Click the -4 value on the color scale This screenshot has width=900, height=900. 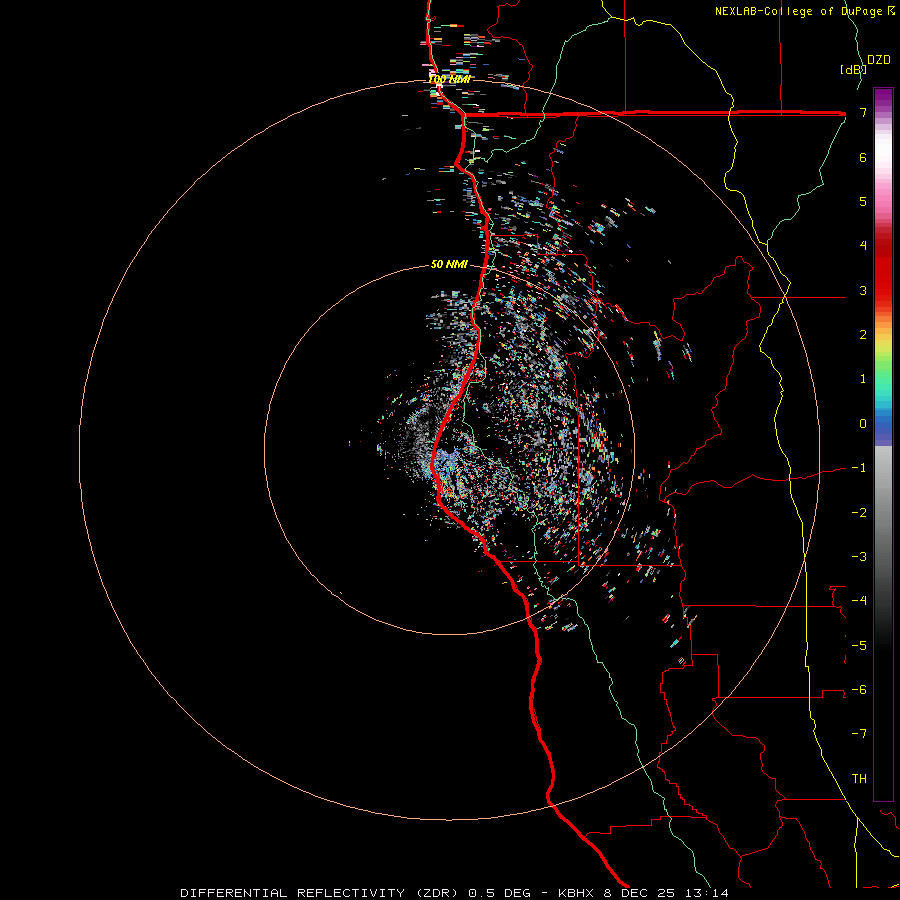tap(859, 601)
